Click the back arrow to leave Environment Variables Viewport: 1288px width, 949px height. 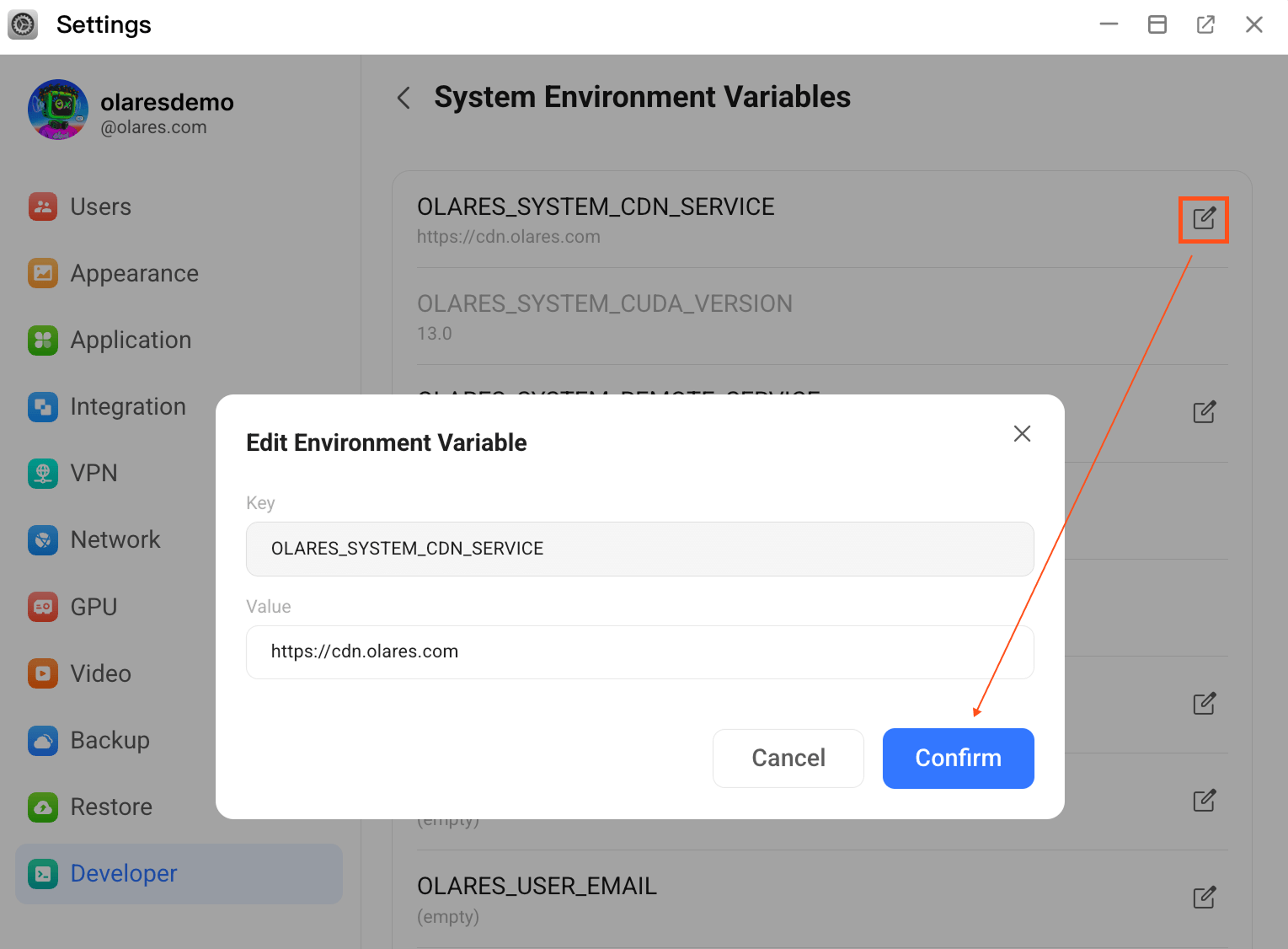403,97
